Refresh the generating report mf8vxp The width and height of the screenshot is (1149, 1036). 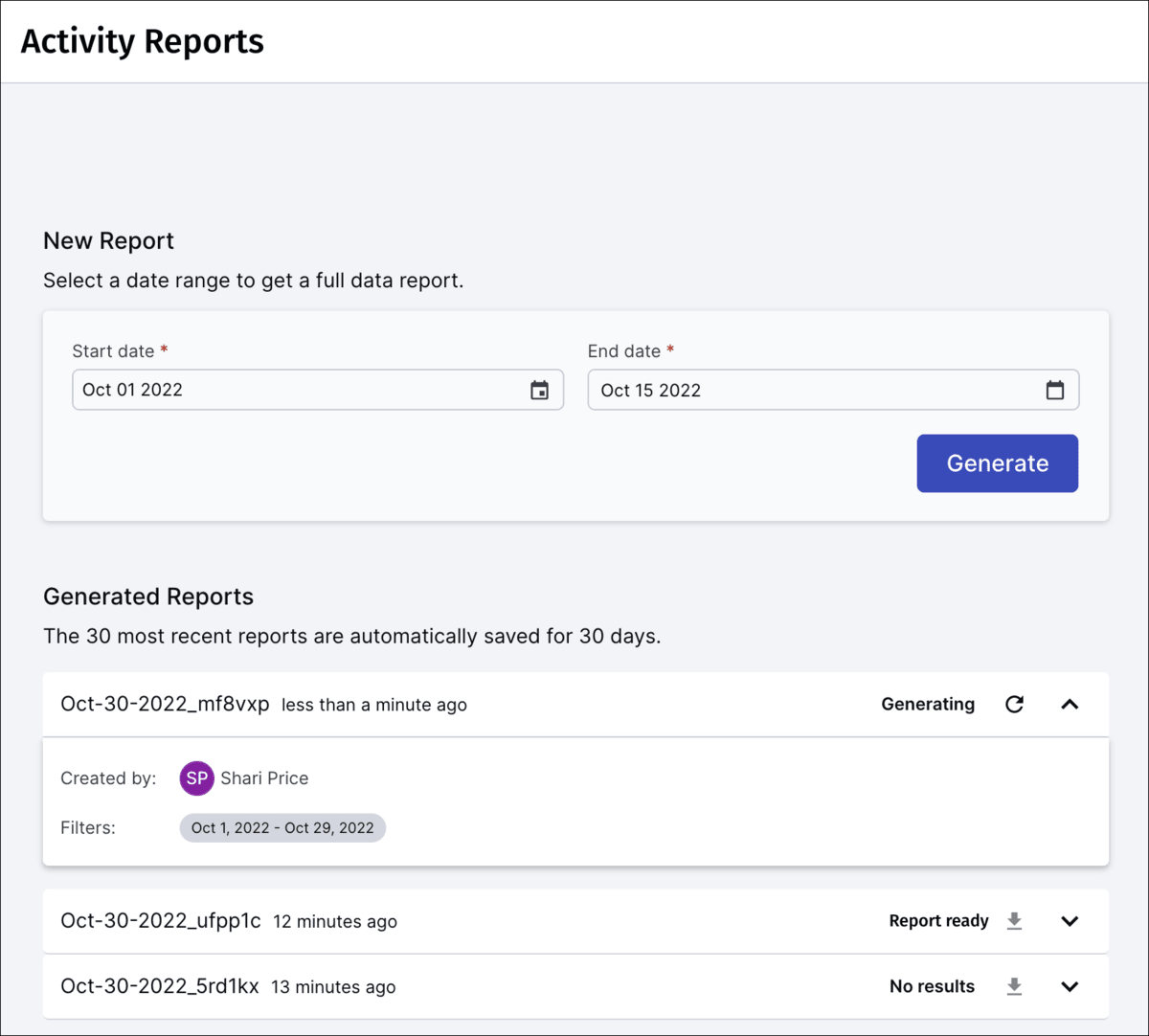point(1015,705)
